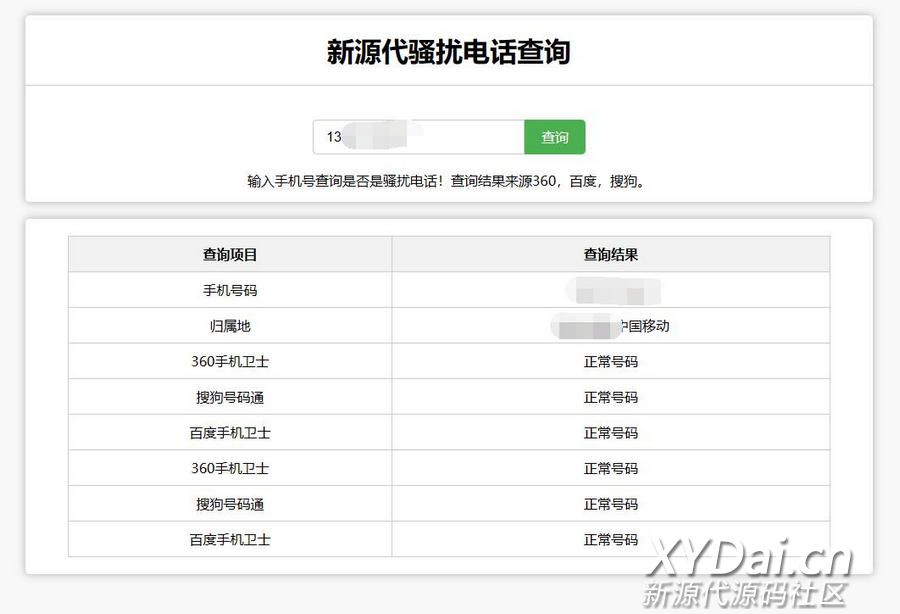The width and height of the screenshot is (900, 614).
Task: Click the second 搜狗号码通 row label
Action: (x=230, y=504)
